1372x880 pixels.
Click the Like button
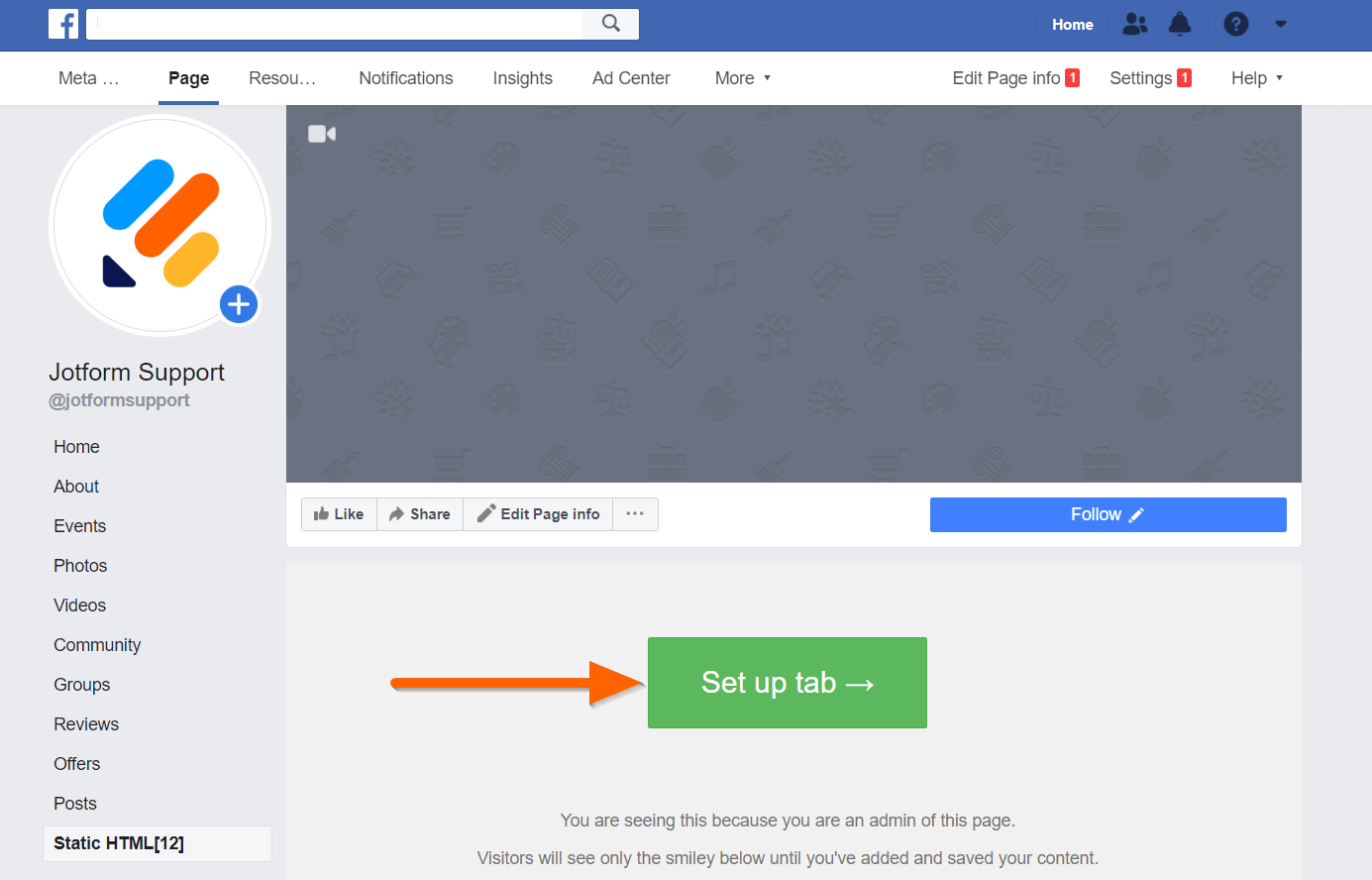pyautogui.click(x=339, y=514)
